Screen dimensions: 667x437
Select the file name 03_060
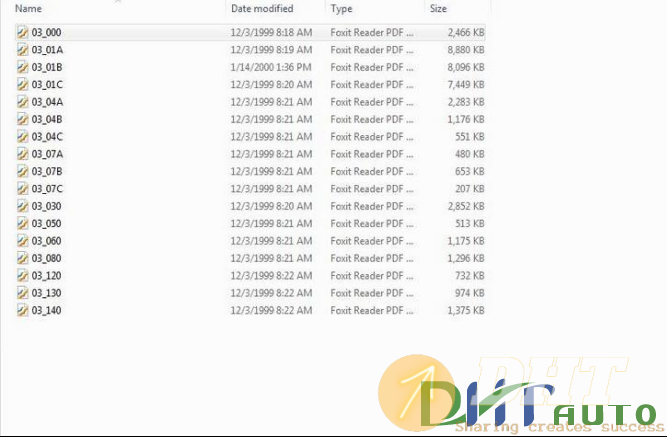coord(46,241)
